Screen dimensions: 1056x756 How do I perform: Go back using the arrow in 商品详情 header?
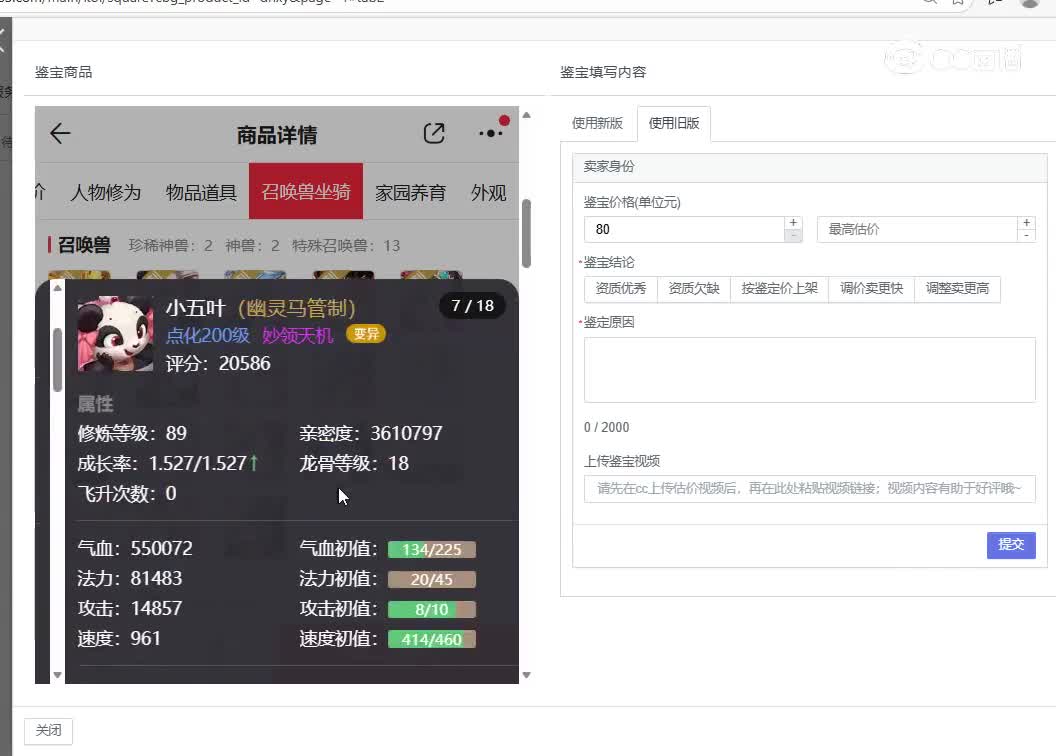(60, 133)
